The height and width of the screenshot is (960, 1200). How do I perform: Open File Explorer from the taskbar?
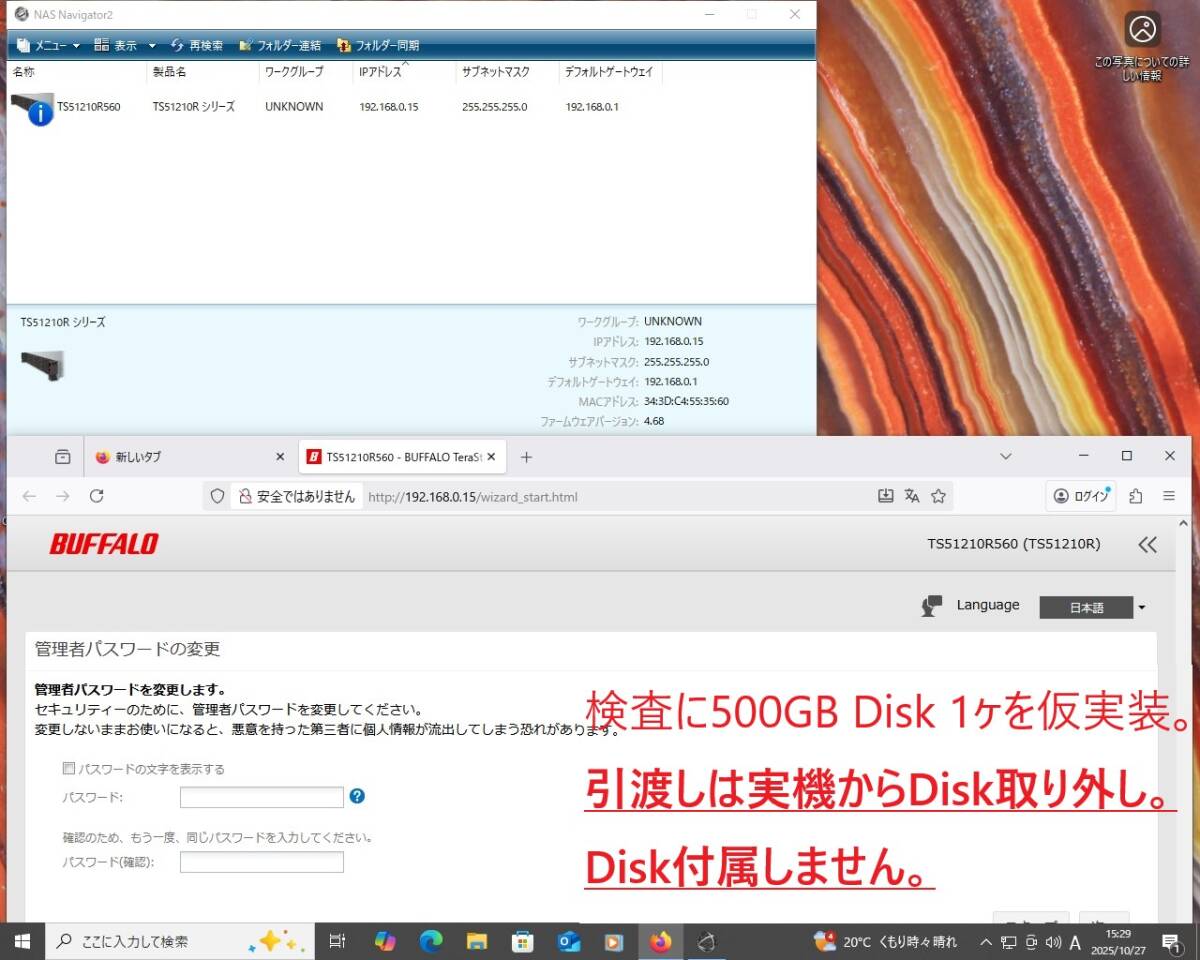(x=477, y=941)
